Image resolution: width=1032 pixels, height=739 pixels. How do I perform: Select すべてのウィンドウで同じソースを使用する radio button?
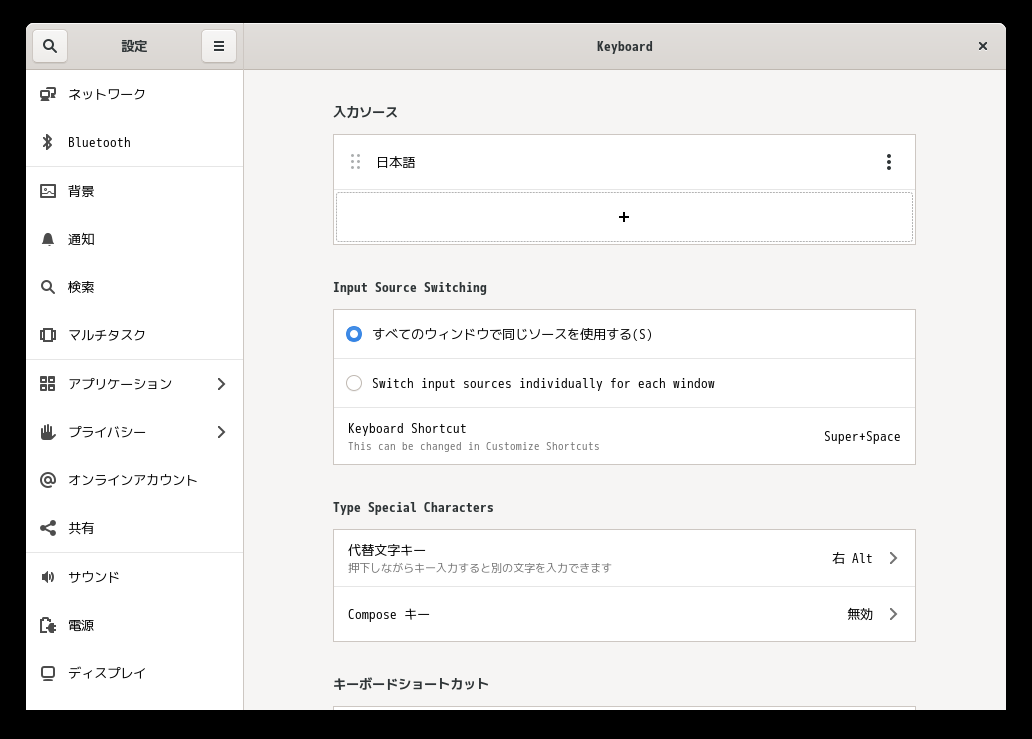(354, 334)
